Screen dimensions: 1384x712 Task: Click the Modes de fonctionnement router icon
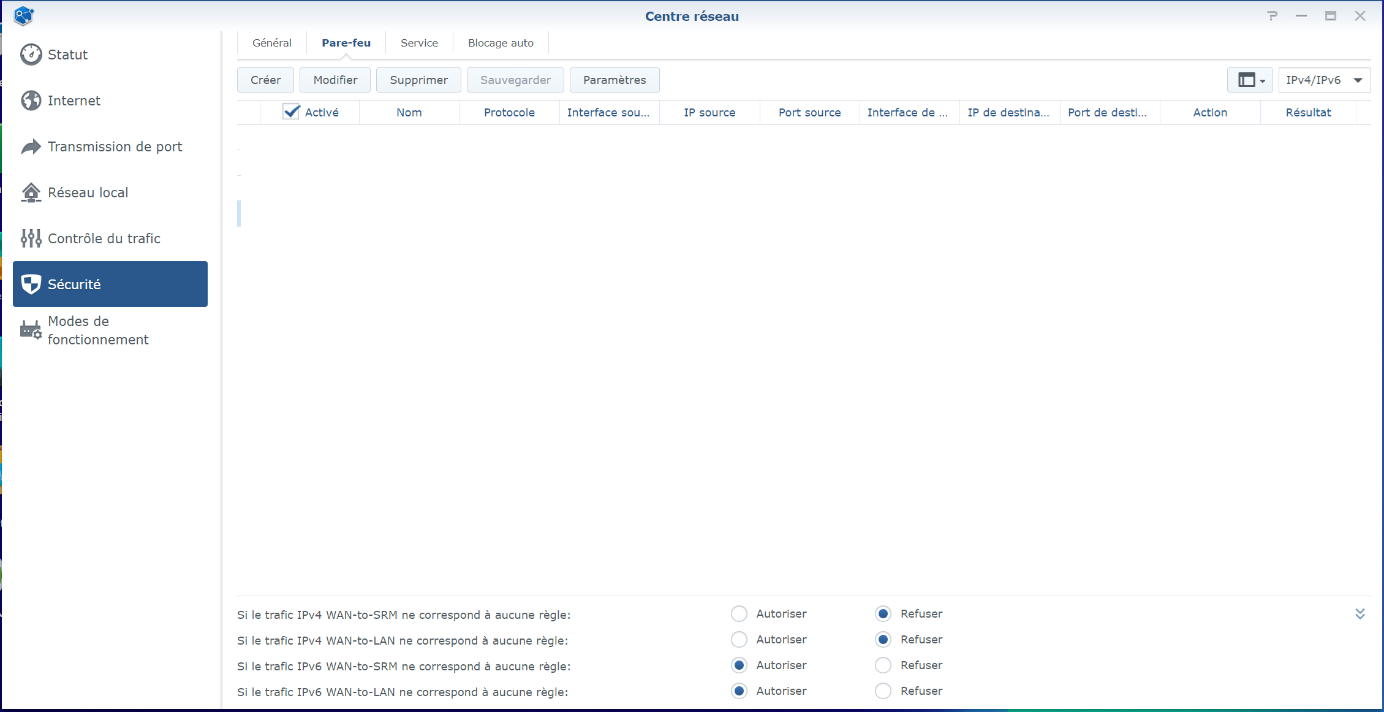pyautogui.click(x=31, y=330)
